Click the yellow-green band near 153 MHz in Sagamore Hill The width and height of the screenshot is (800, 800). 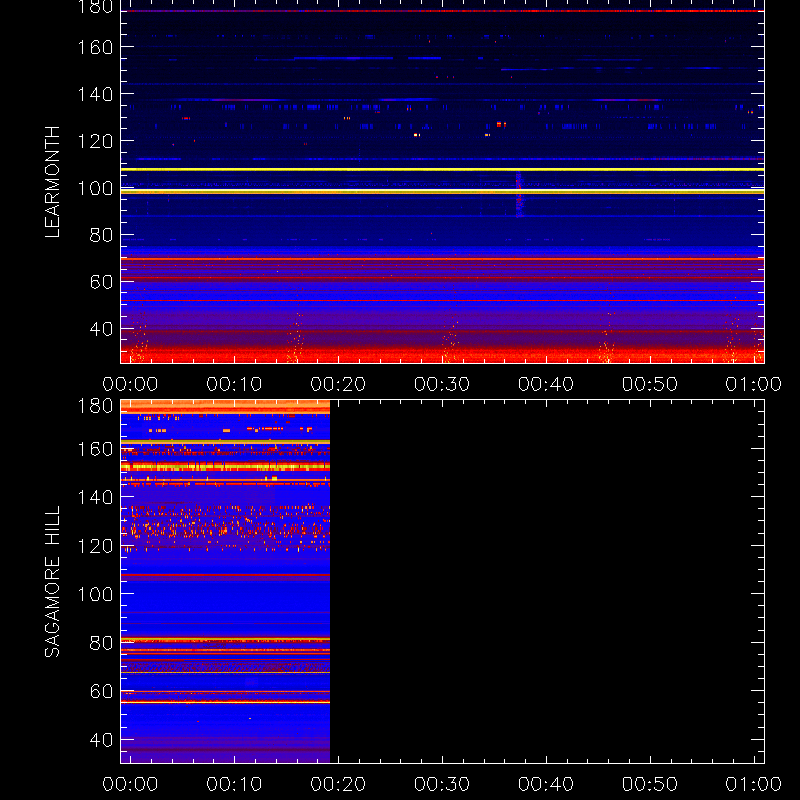point(226,466)
